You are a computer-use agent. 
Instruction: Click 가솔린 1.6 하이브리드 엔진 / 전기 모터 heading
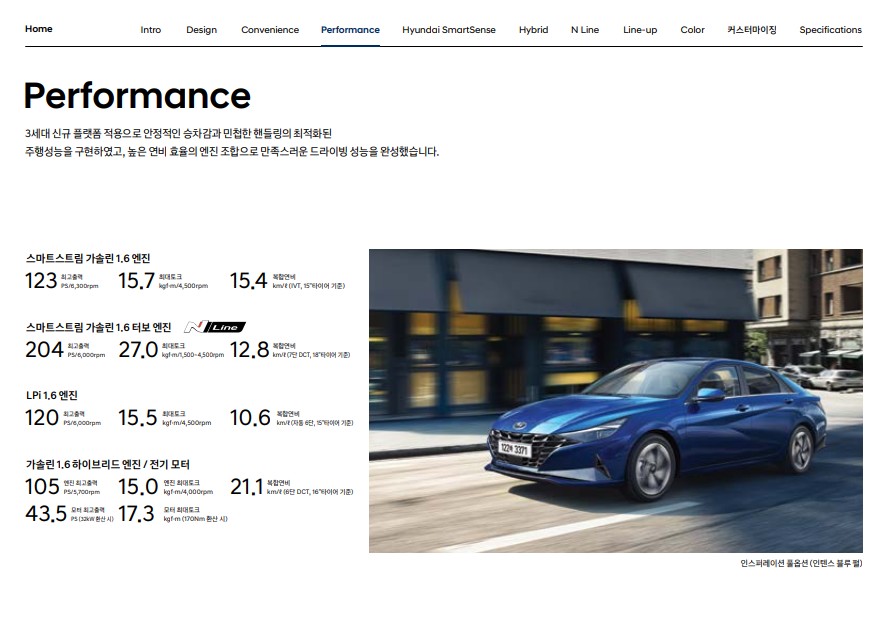(108, 464)
